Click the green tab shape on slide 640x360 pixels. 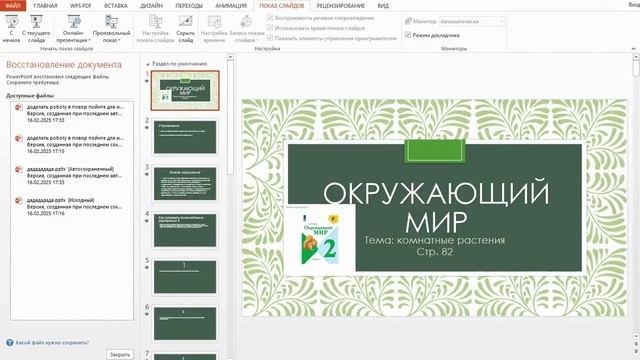coord(435,151)
